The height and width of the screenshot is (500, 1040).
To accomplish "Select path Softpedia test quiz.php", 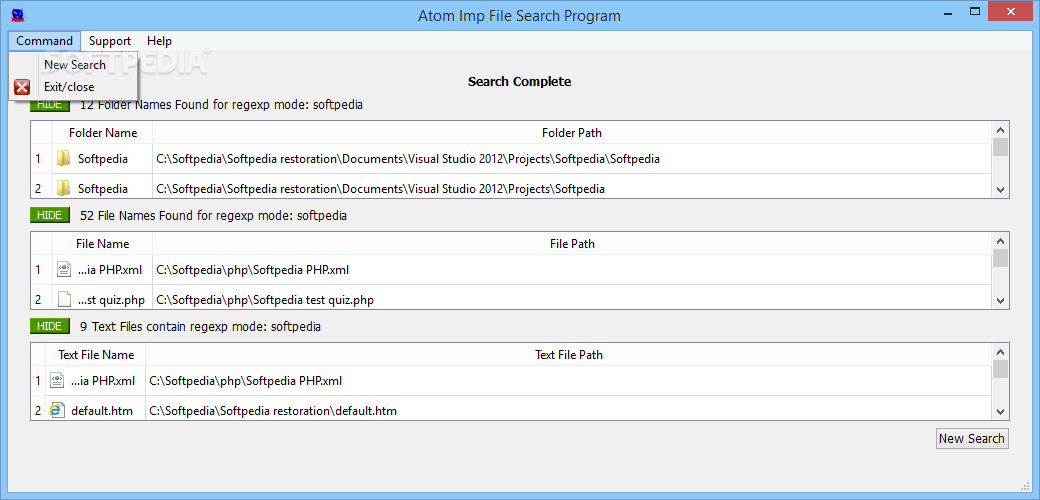I will click(265, 300).
